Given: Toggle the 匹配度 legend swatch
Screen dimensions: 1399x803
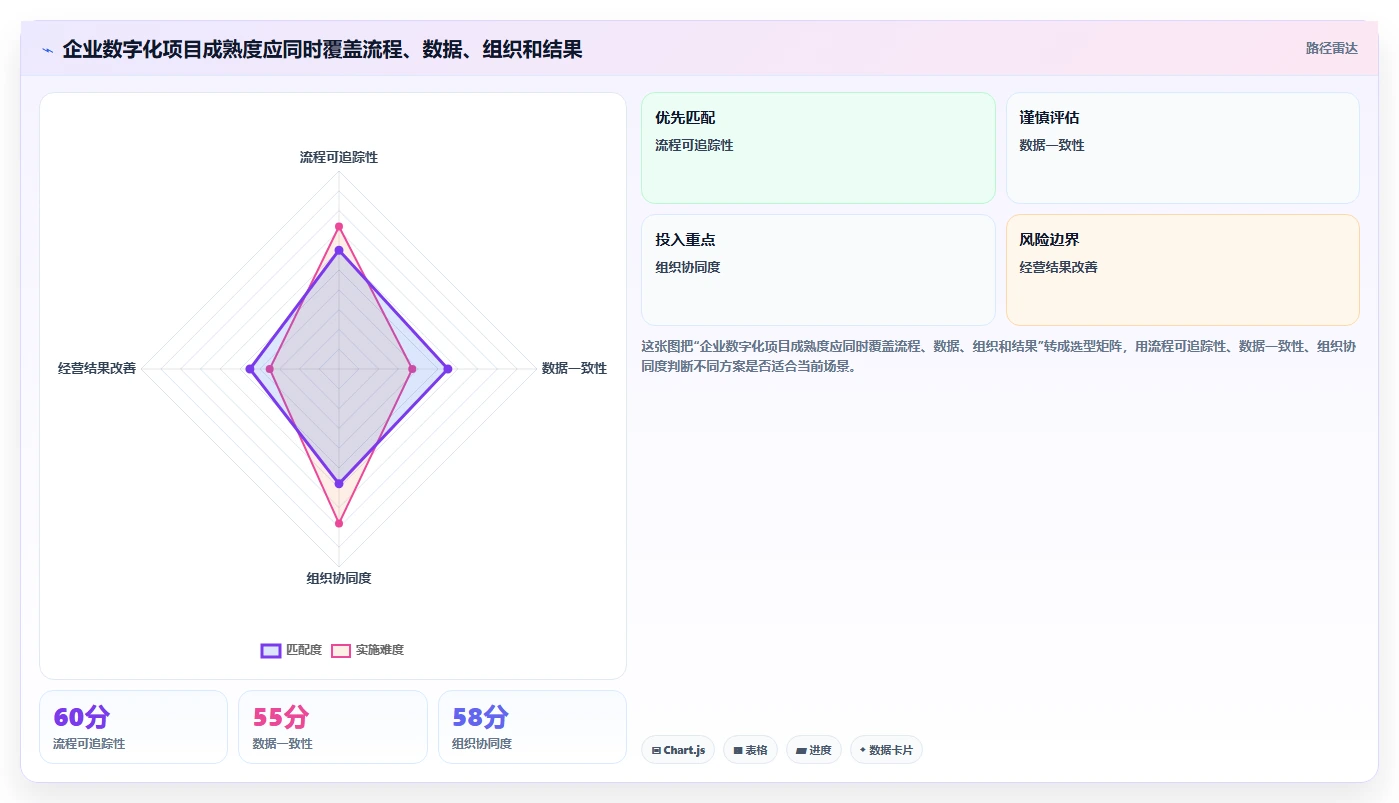Looking at the screenshot, I should (x=270, y=650).
